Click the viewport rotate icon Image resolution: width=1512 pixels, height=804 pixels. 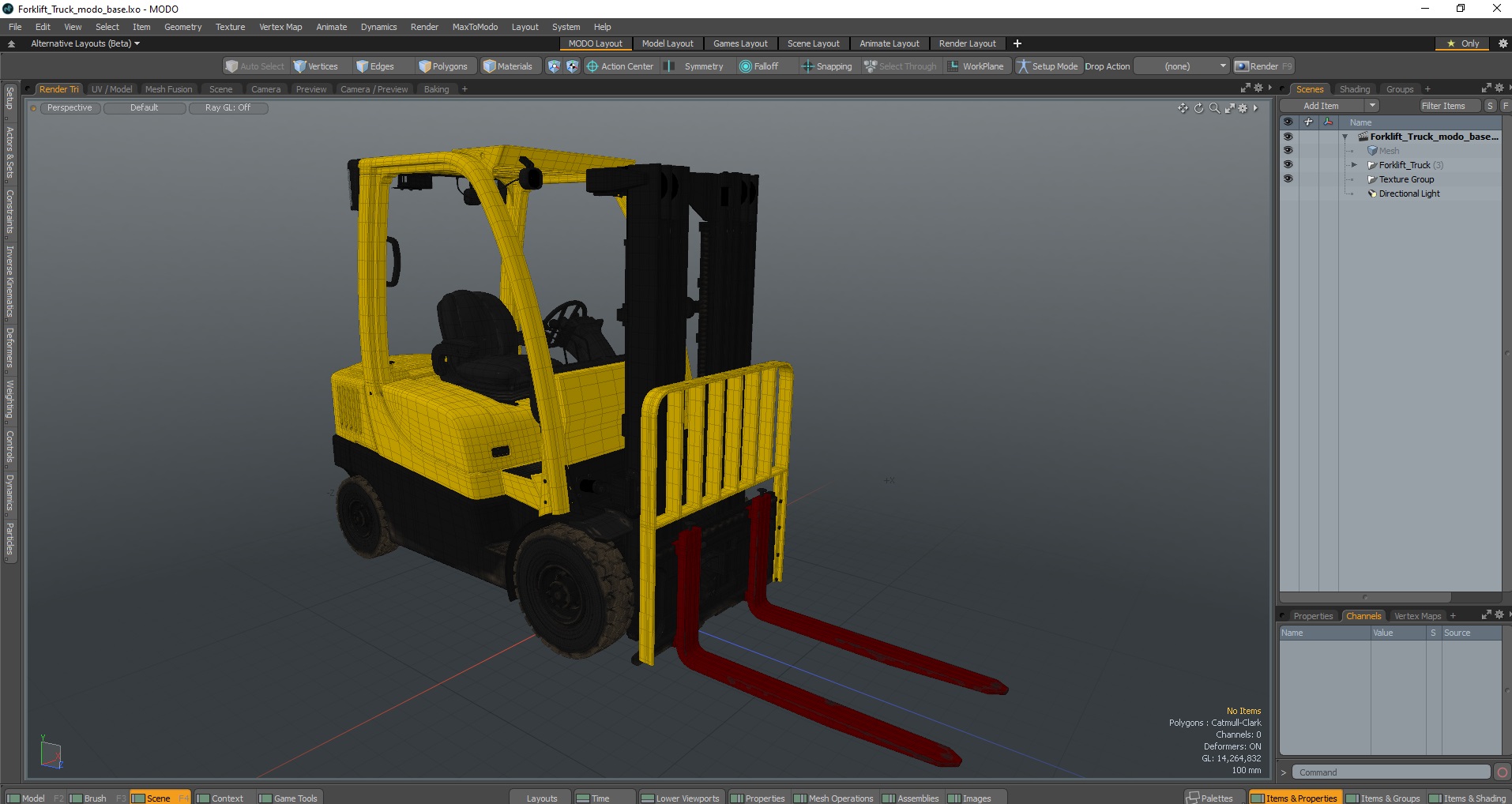point(1198,108)
